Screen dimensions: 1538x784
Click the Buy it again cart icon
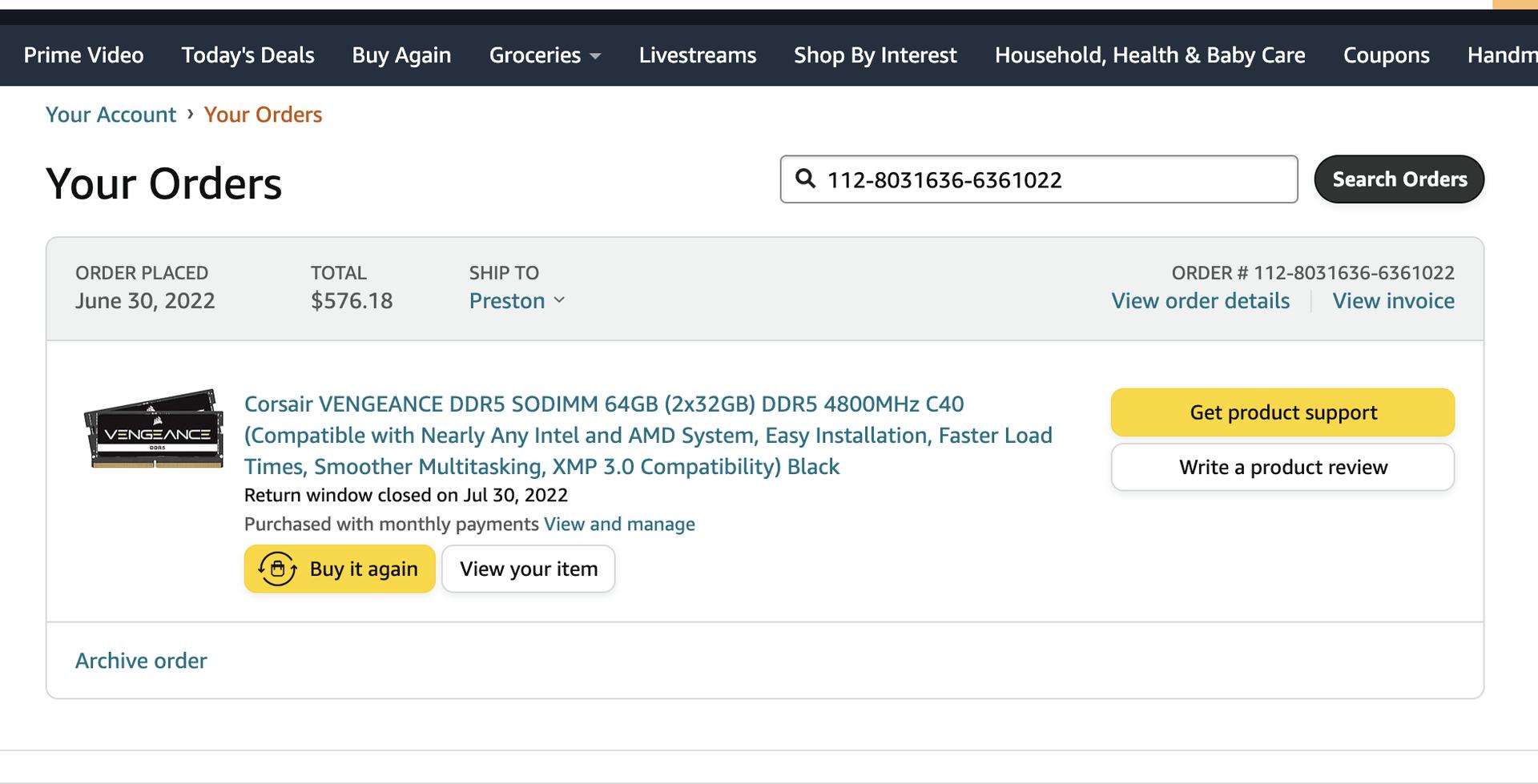(277, 569)
